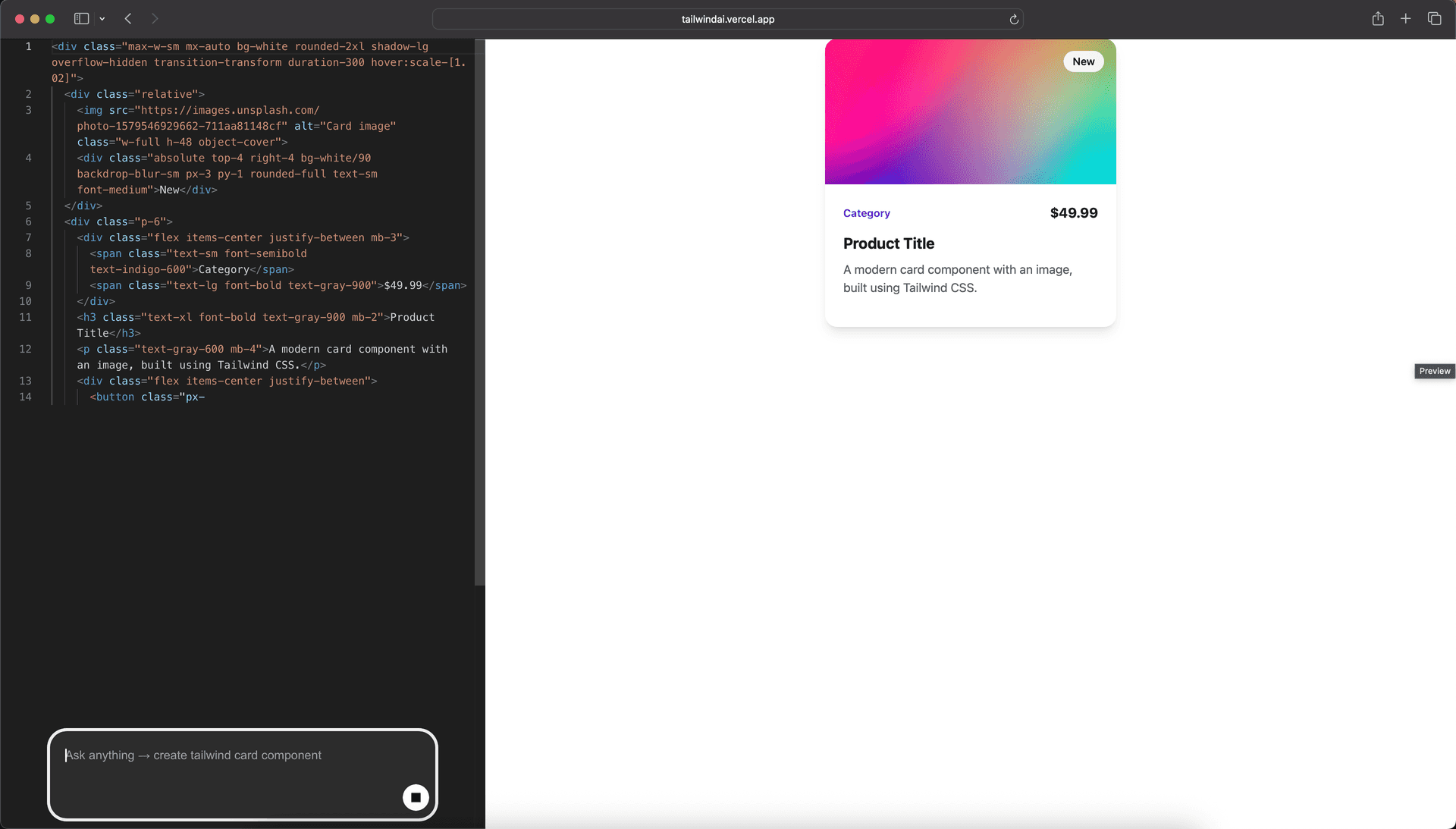Click line number 7 in gutter
Image resolution: width=1456 pixels, height=829 pixels.
28,237
